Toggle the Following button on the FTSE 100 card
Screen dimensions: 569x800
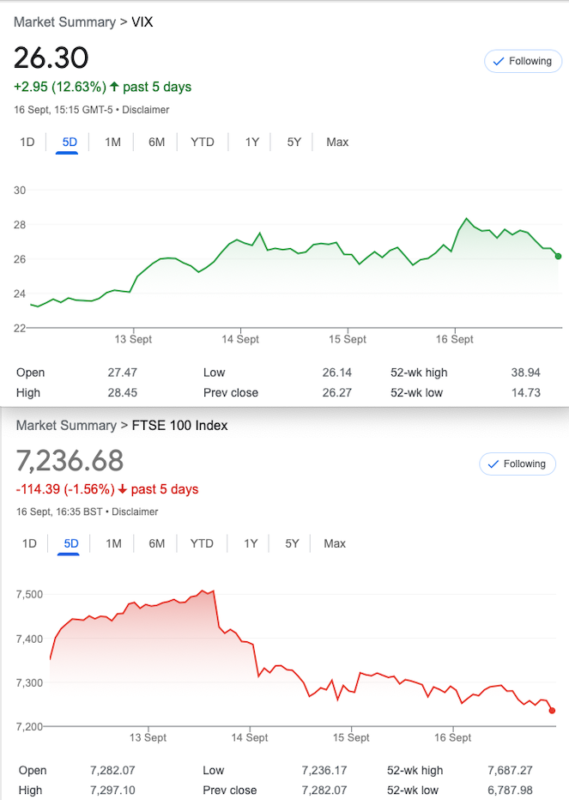[517, 464]
